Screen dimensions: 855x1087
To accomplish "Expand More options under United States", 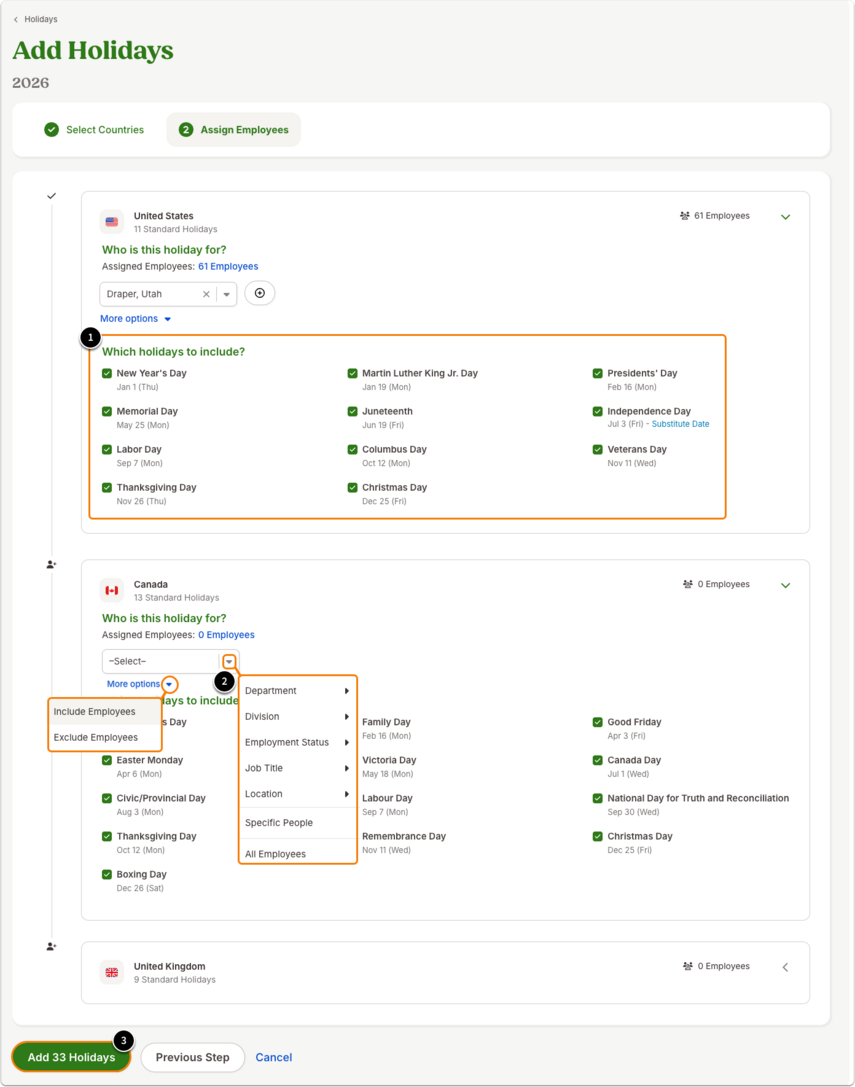I will tap(135, 319).
